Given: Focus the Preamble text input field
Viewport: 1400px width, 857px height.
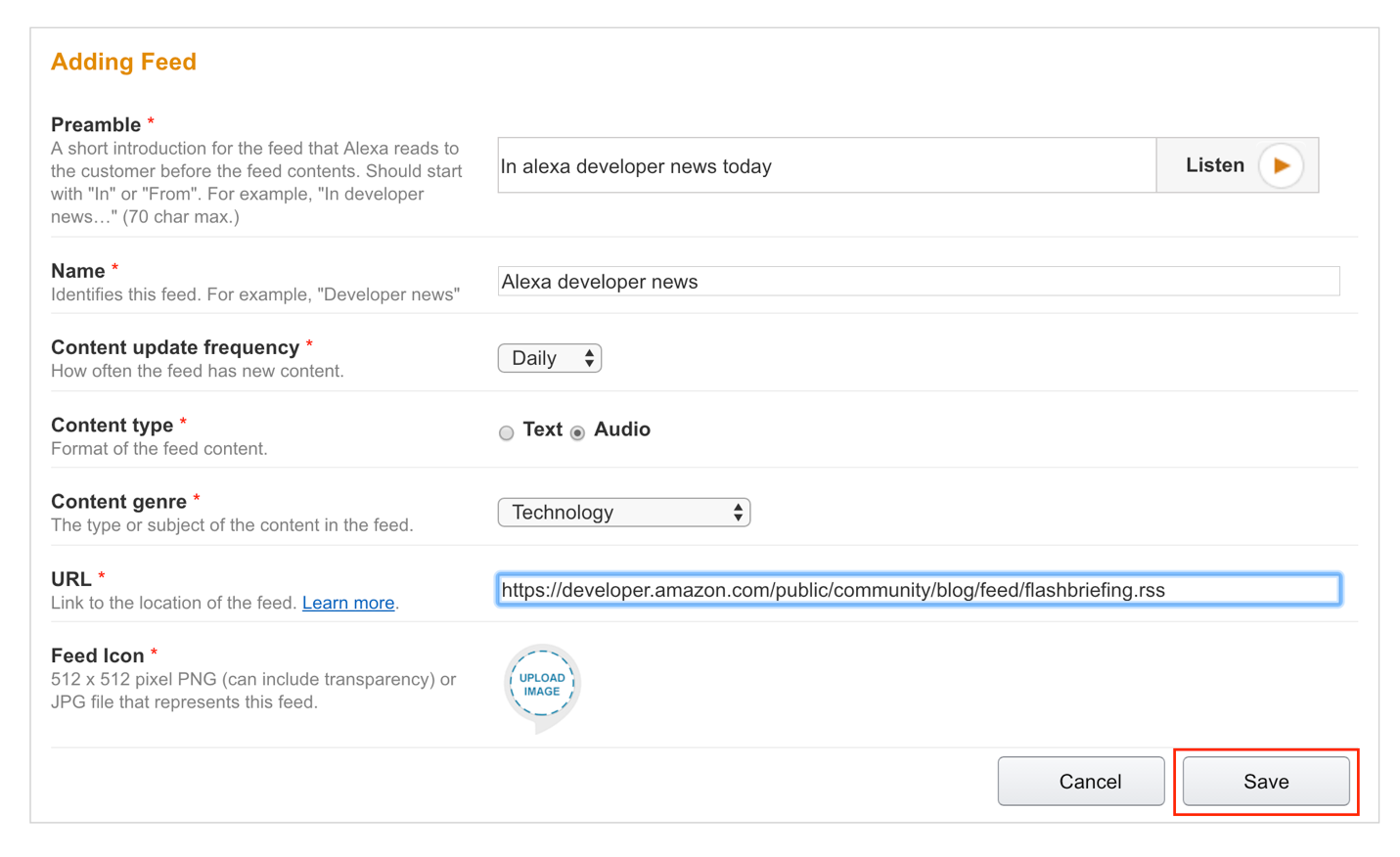Looking at the screenshot, I should [x=826, y=166].
